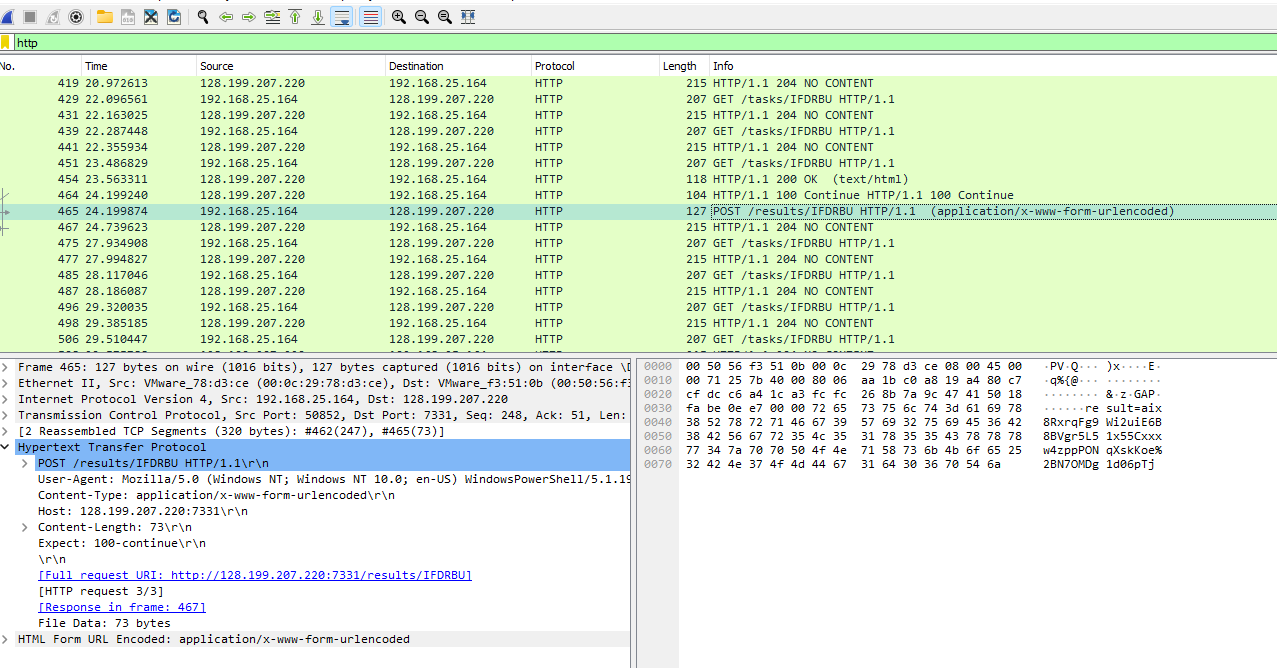
Task: Save the capture file
Action: 128,17
